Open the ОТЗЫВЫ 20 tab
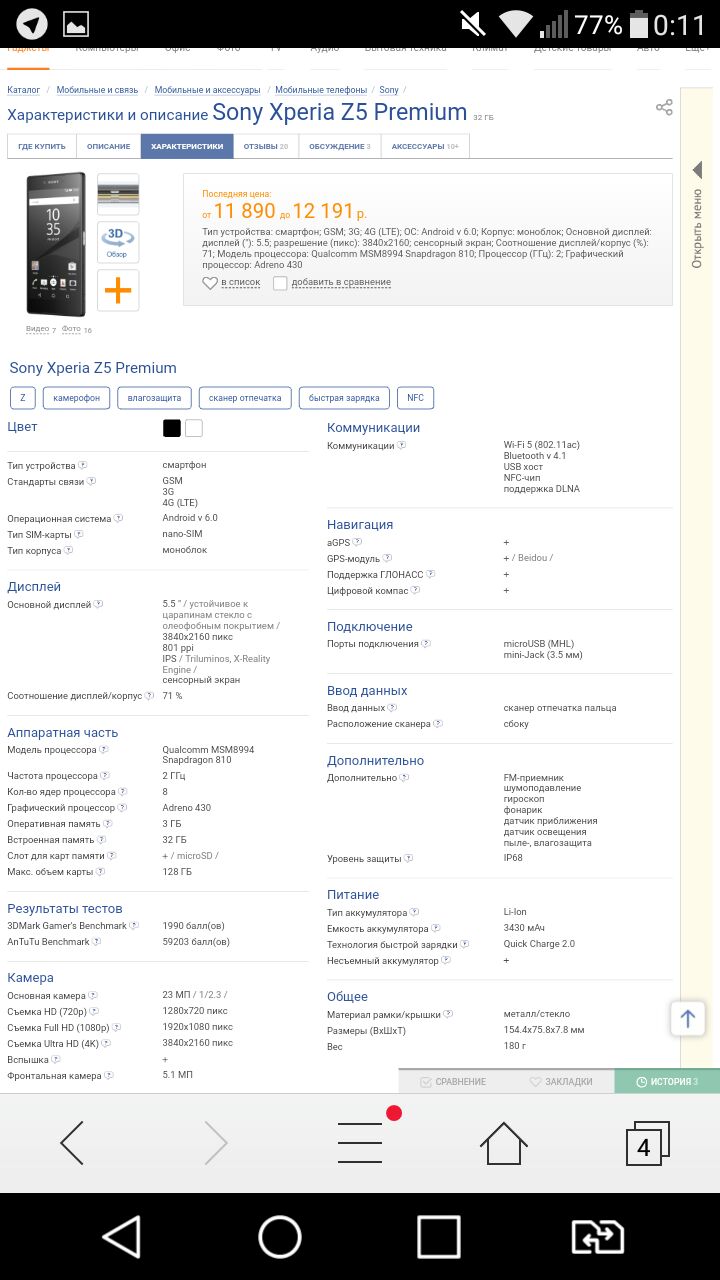Screen dimensions: 720x1280 [265, 146]
